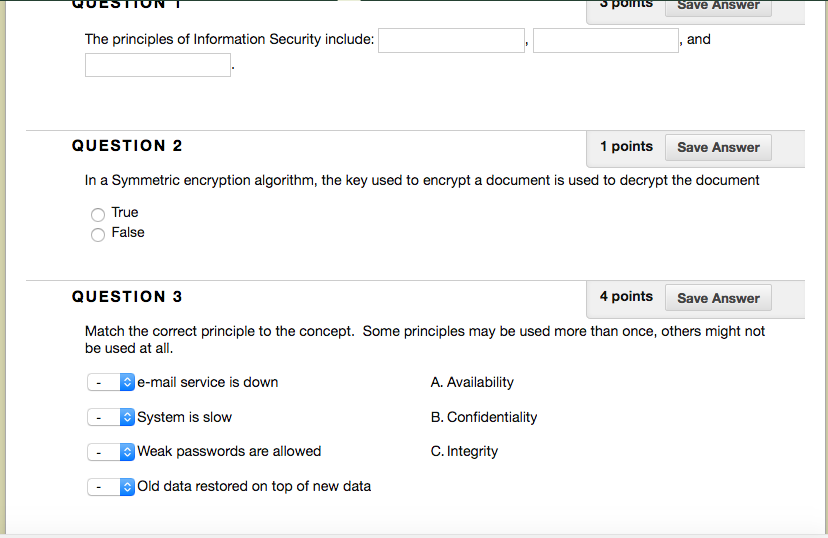Open dropdown for System is slow
The width and height of the screenshot is (828, 538).
coord(111,418)
